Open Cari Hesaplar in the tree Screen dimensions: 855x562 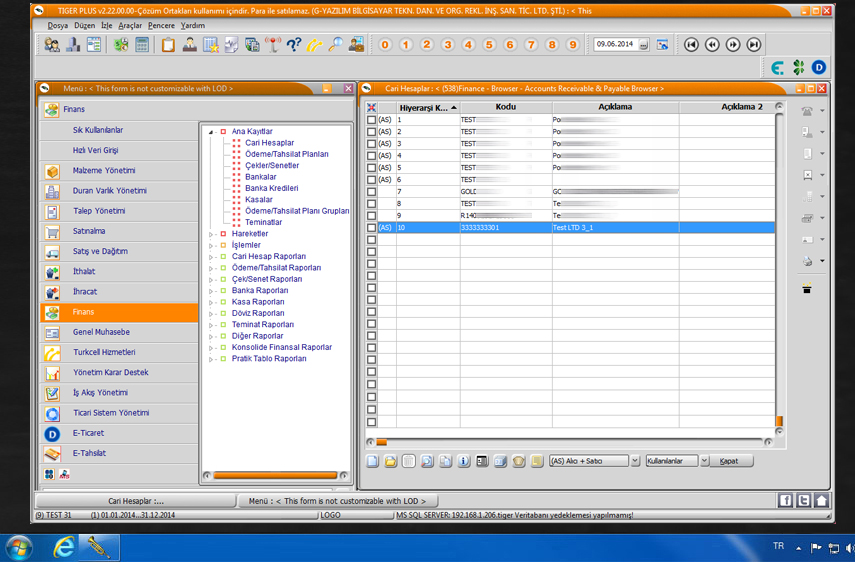click(x=269, y=143)
